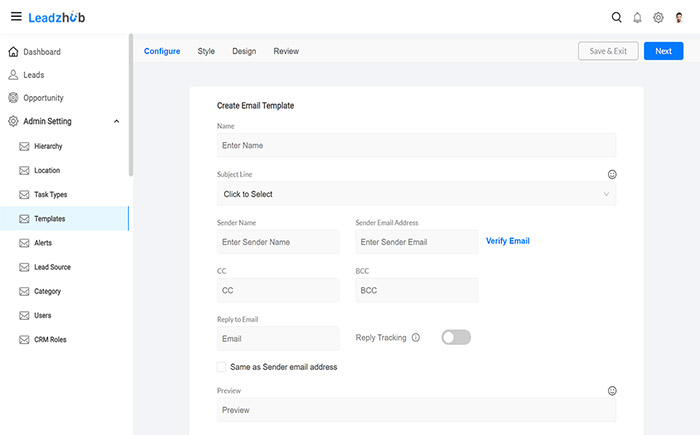Insert emoji in Subject Line

coord(612,174)
